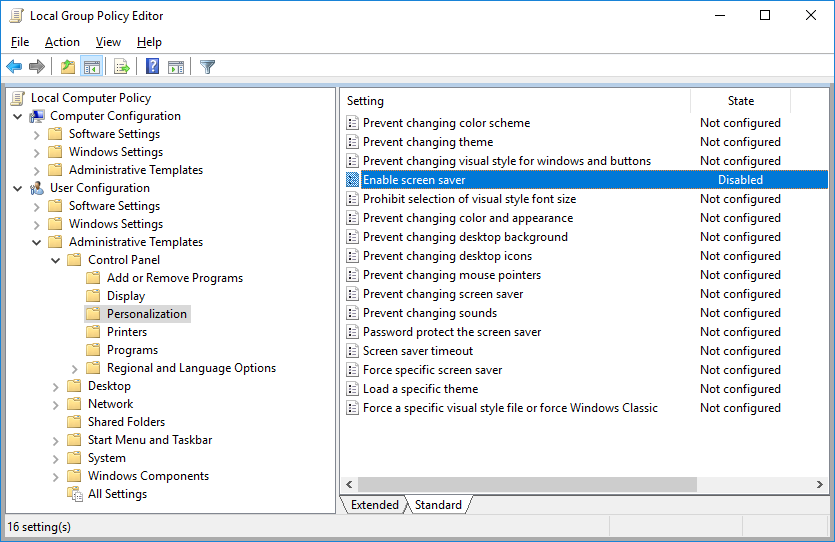Switch to the Extended tab

pos(374,505)
